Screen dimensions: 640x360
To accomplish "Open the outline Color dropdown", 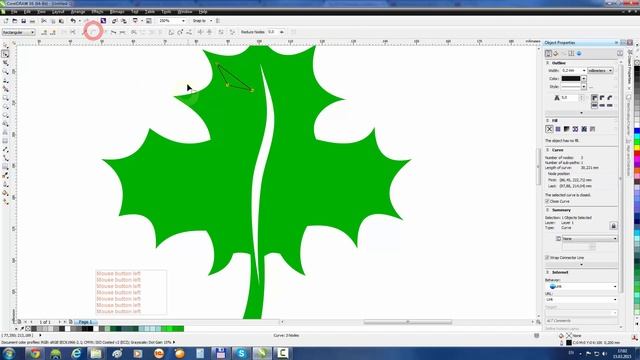I will (584, 78).
